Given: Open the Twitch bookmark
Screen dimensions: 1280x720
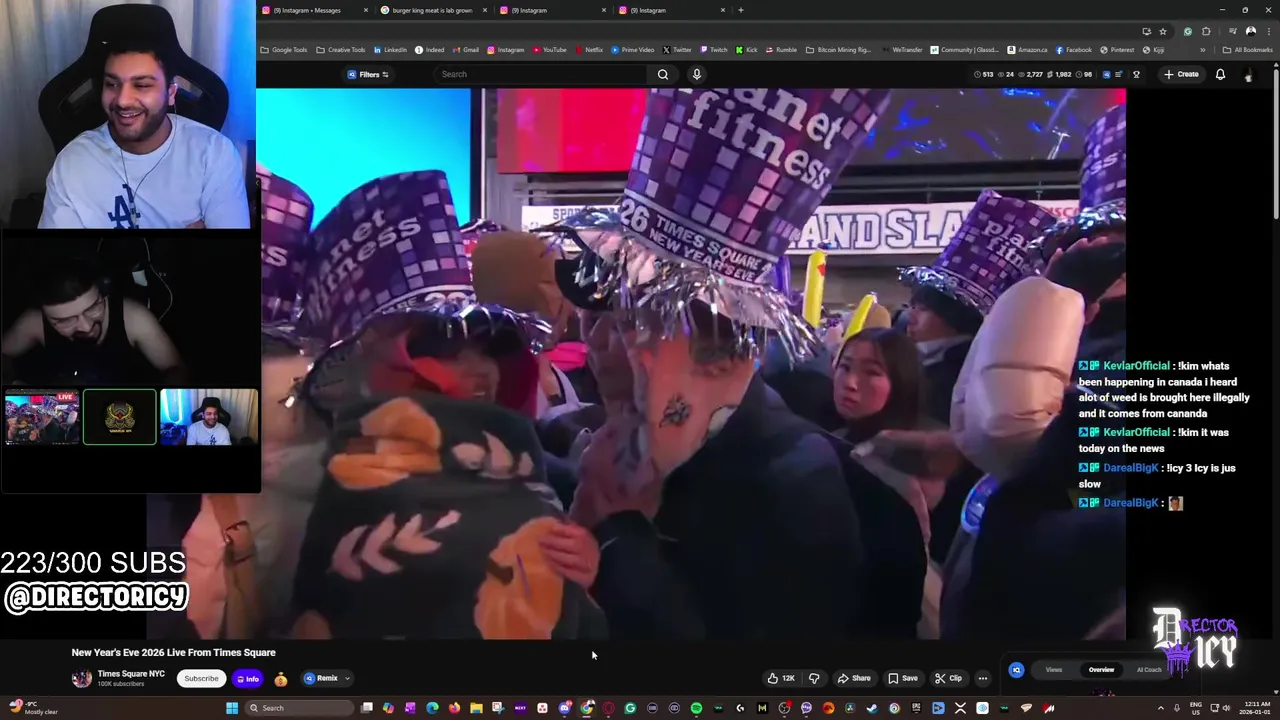Looking at the screenshot, I should coord(714,50).
